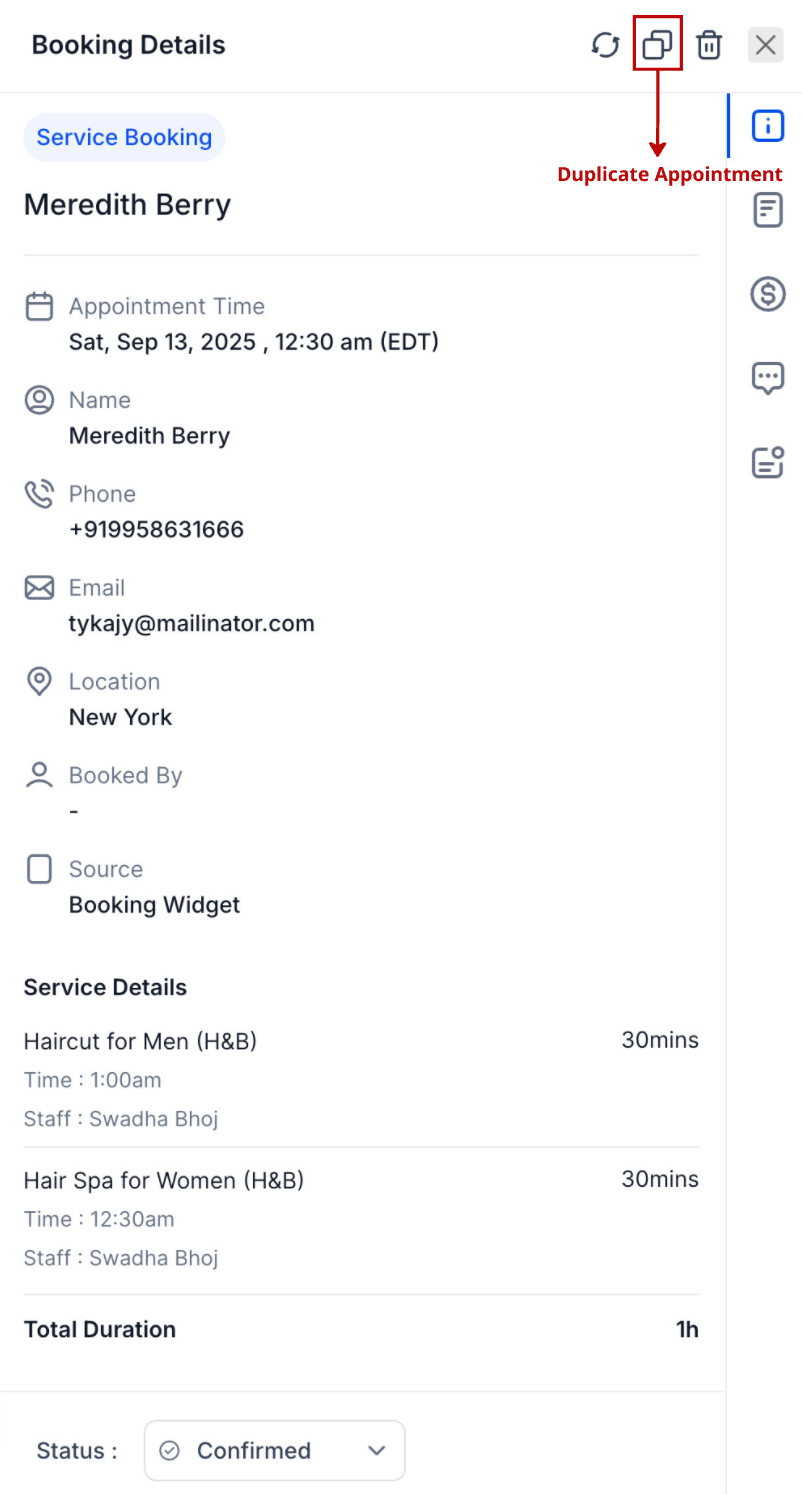Select the email tykajy@mailinator.com
This screenshot has width=802, height=1494.
tap(192, 624)
